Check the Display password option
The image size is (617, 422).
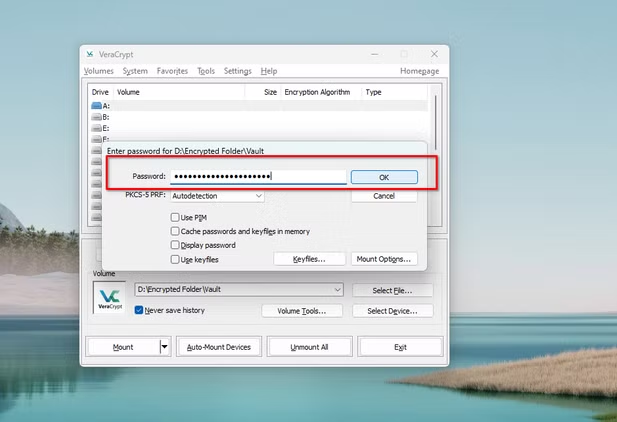pos(175,245)
